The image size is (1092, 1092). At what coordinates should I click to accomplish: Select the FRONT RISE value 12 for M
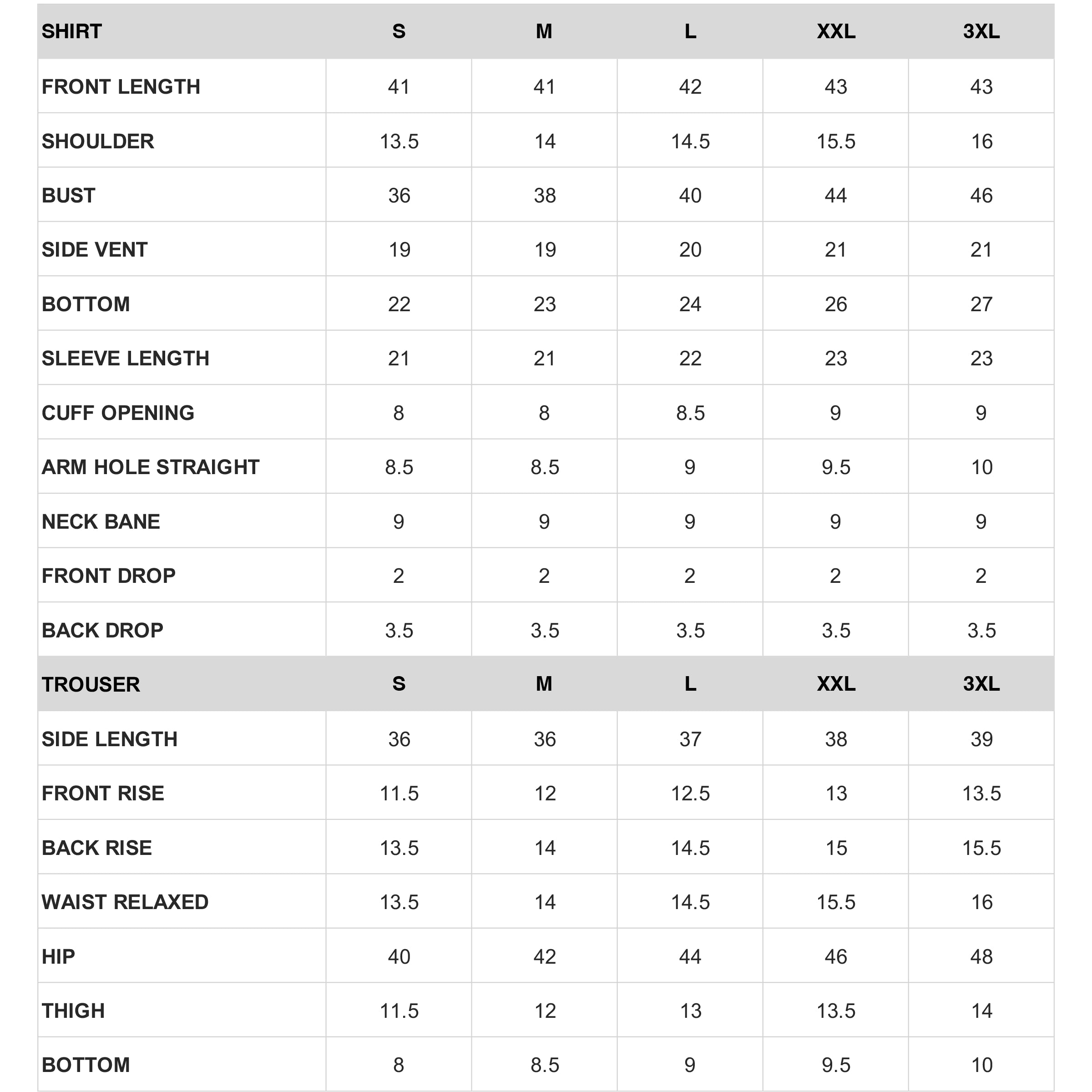click(x=545, y=793)
